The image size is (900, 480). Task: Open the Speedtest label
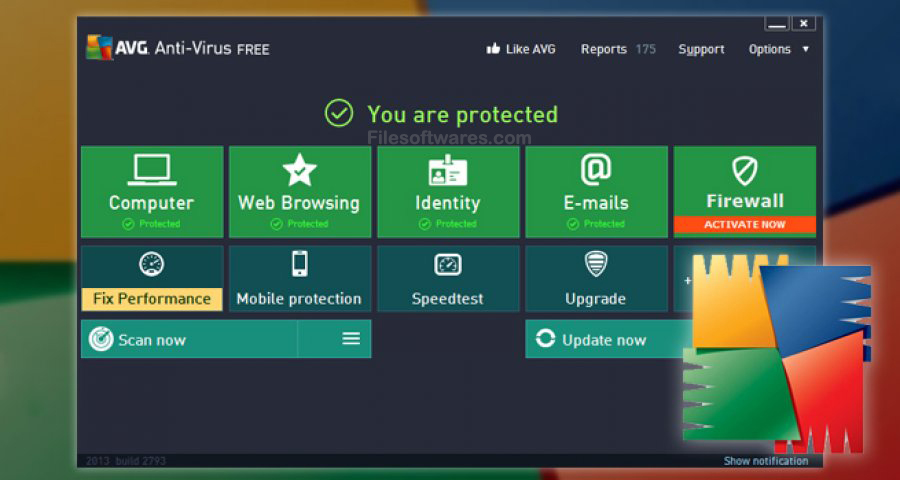point(448,299)
